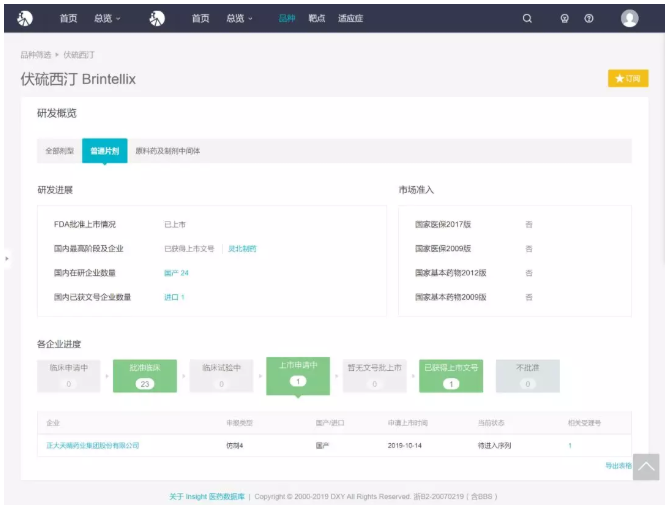Click 已上市 FDA status value
Viewport: 670px width, 505px height.
(x=175, y=224)
